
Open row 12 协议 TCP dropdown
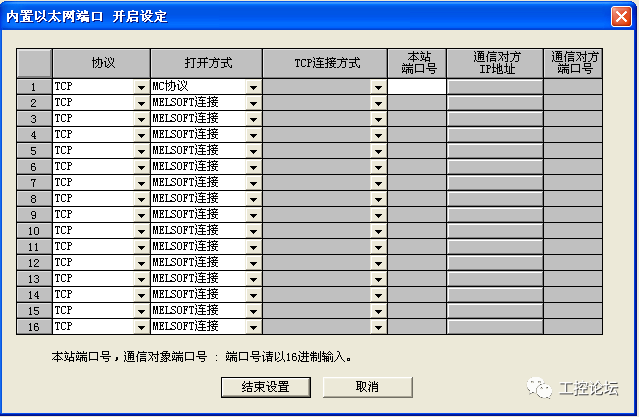pyautogui.click(x=141, y=263)
